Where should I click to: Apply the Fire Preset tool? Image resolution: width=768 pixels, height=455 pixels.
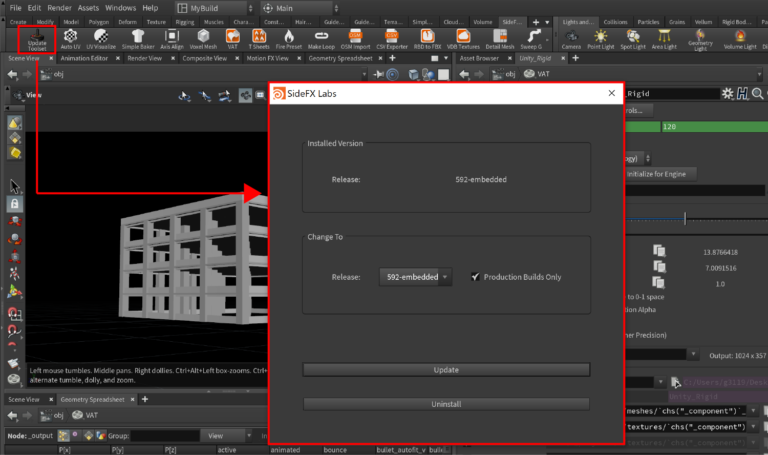coord(289,39)
